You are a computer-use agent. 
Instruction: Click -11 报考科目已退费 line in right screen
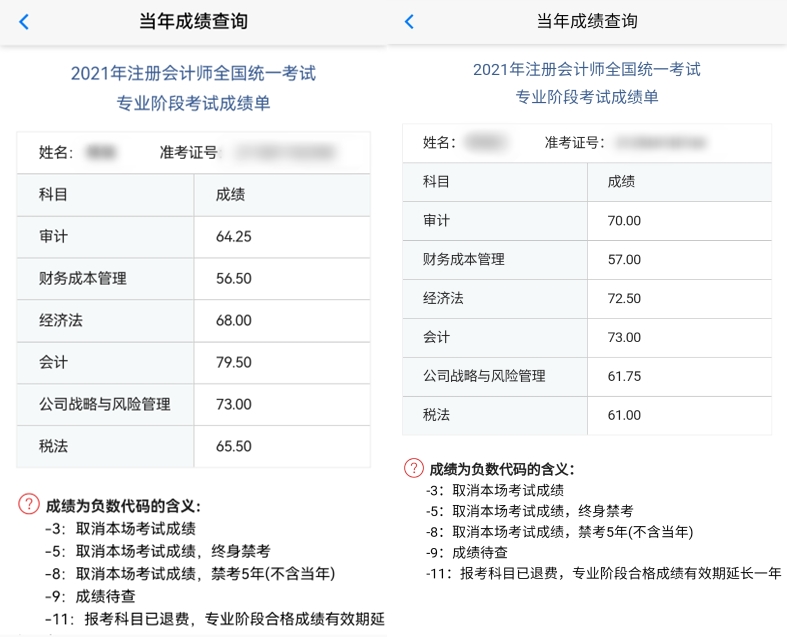[x=604, y=573]
